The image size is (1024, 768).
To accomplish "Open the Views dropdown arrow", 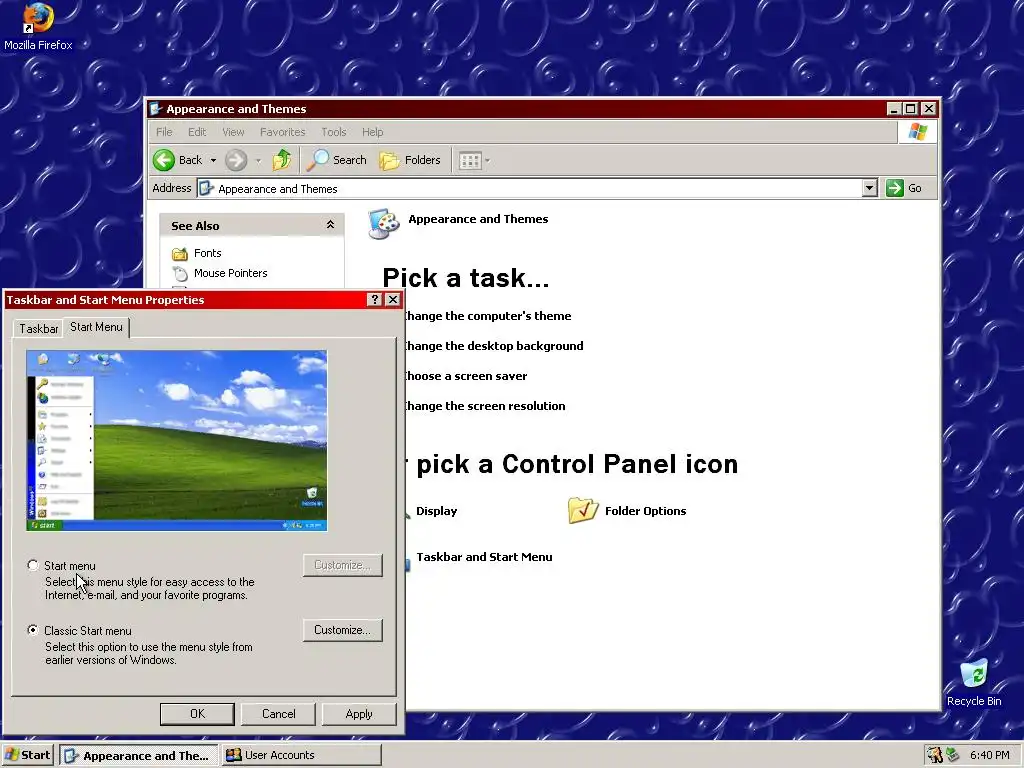I will tap(487, 160).
